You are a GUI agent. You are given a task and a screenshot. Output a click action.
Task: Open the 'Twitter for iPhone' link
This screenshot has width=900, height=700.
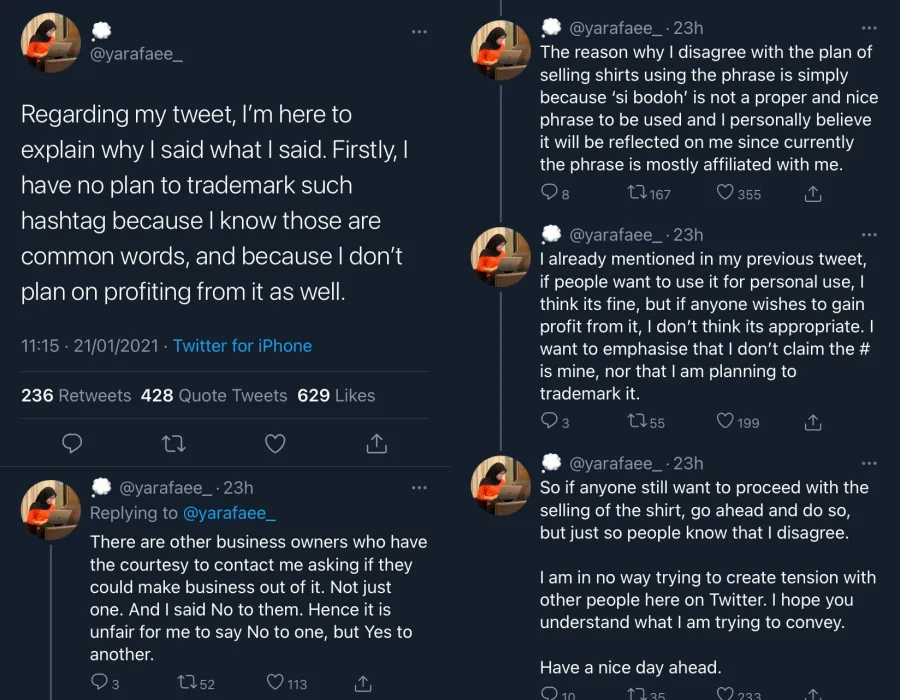(x=242, y=346)
